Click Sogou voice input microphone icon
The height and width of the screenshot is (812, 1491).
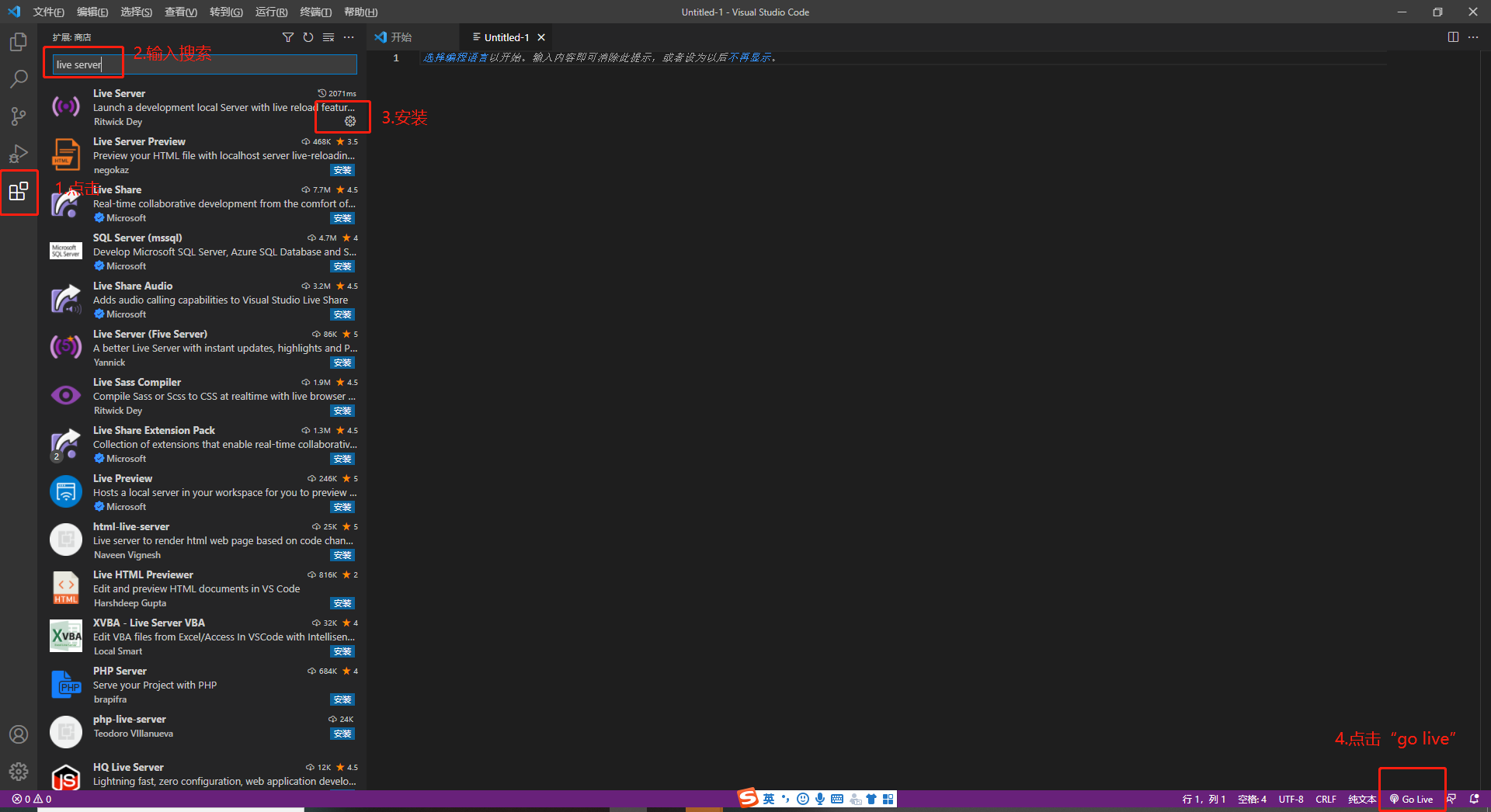point(820,799)
